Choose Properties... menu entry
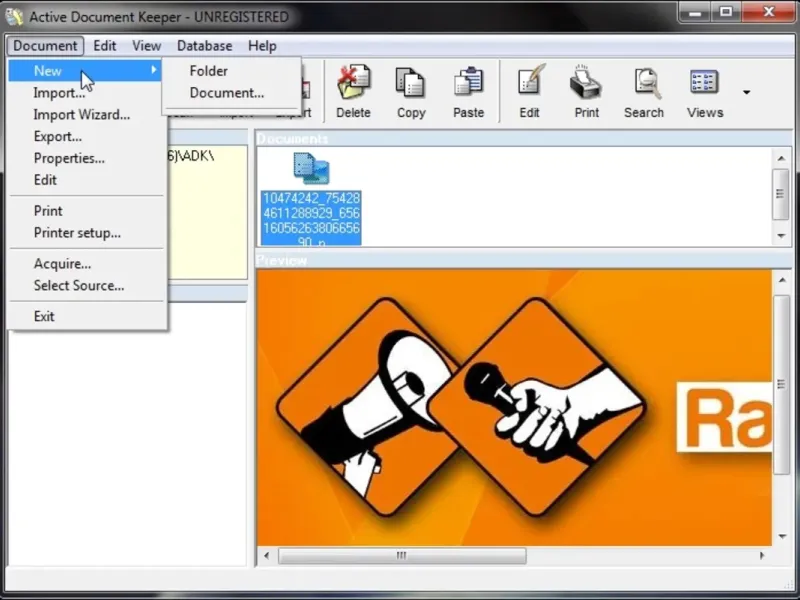 [69, 158]
